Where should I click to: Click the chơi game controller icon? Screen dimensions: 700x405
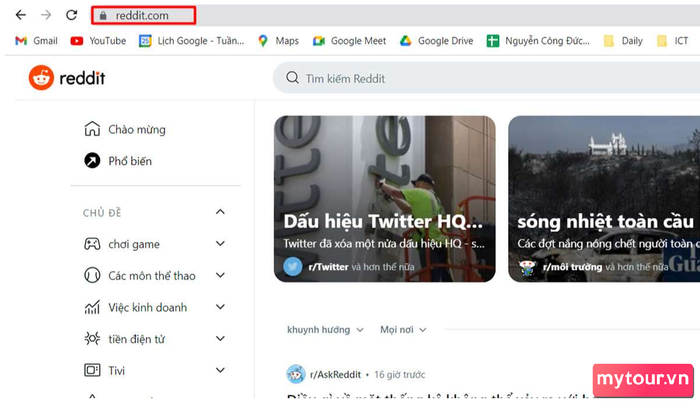92,244
